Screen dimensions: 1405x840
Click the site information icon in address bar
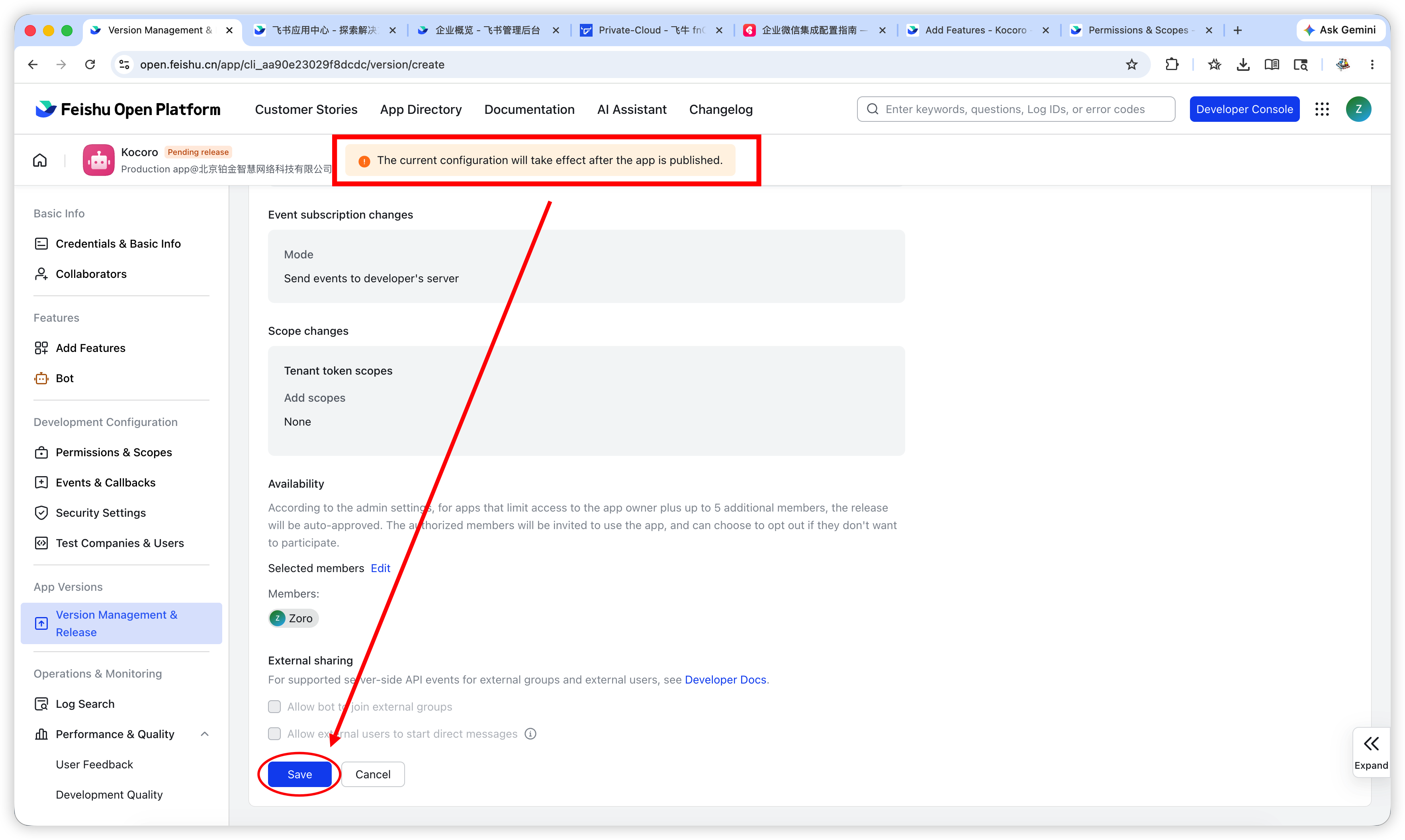coord(125,64)
